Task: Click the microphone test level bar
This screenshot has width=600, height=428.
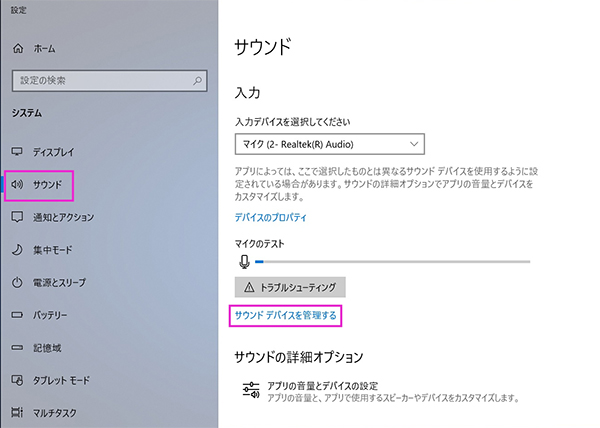Action: pyautogui.click(x=392, y=261)
